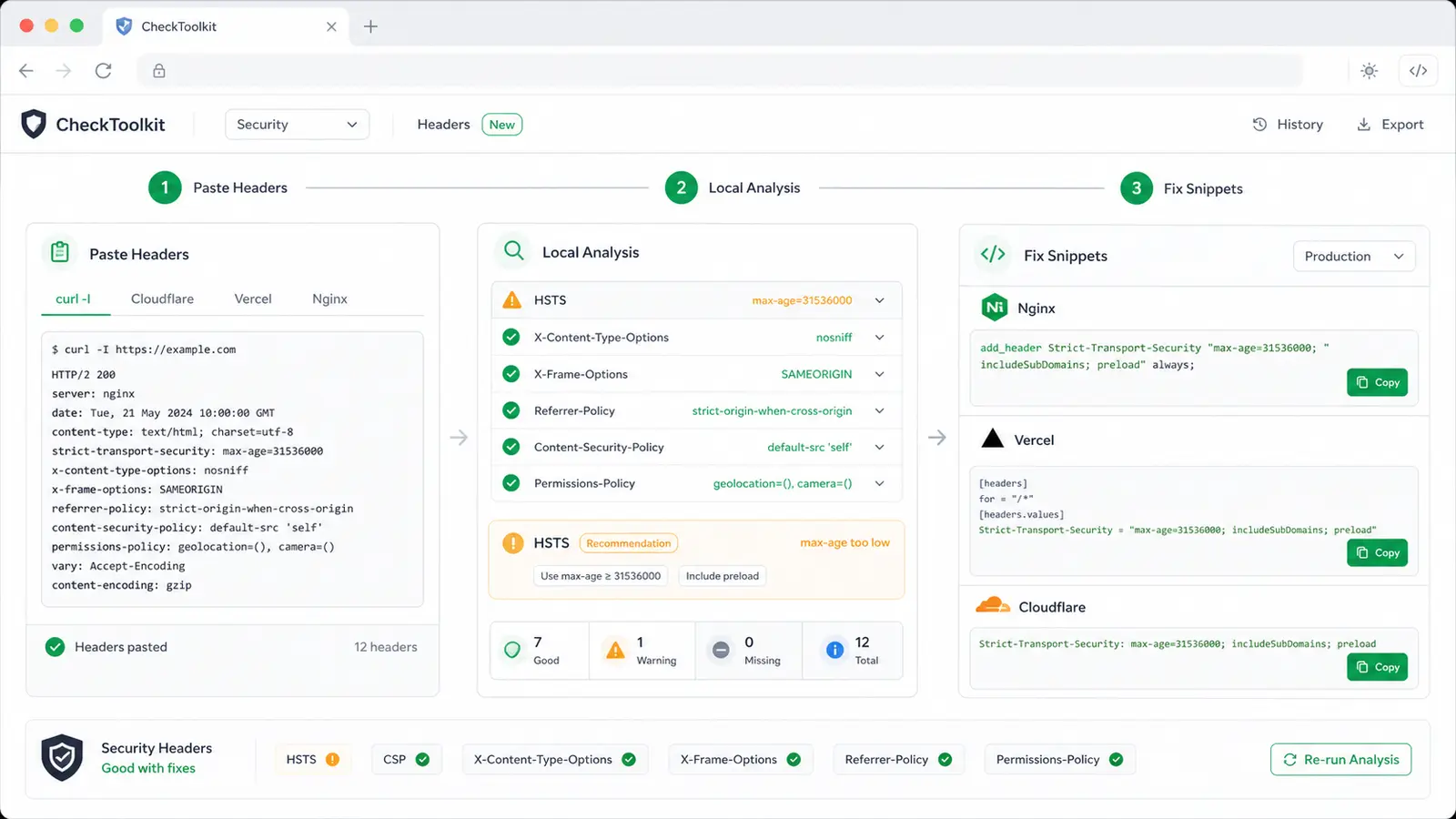This screenshot has height=819, width=1456.
Task: Click the "Good with fixes" status text
Action: tap(148, 768)
